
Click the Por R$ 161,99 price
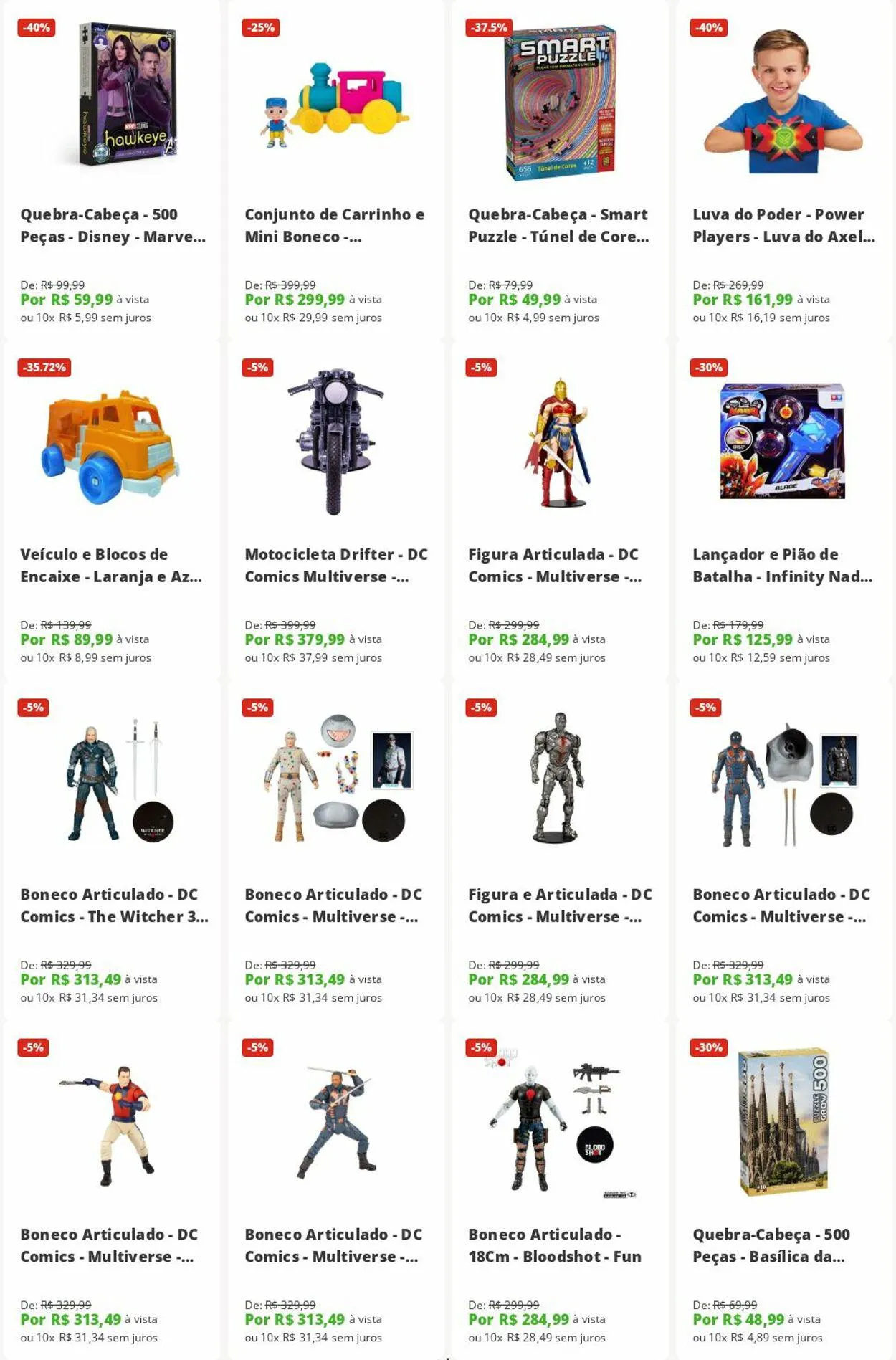(743, 300)
